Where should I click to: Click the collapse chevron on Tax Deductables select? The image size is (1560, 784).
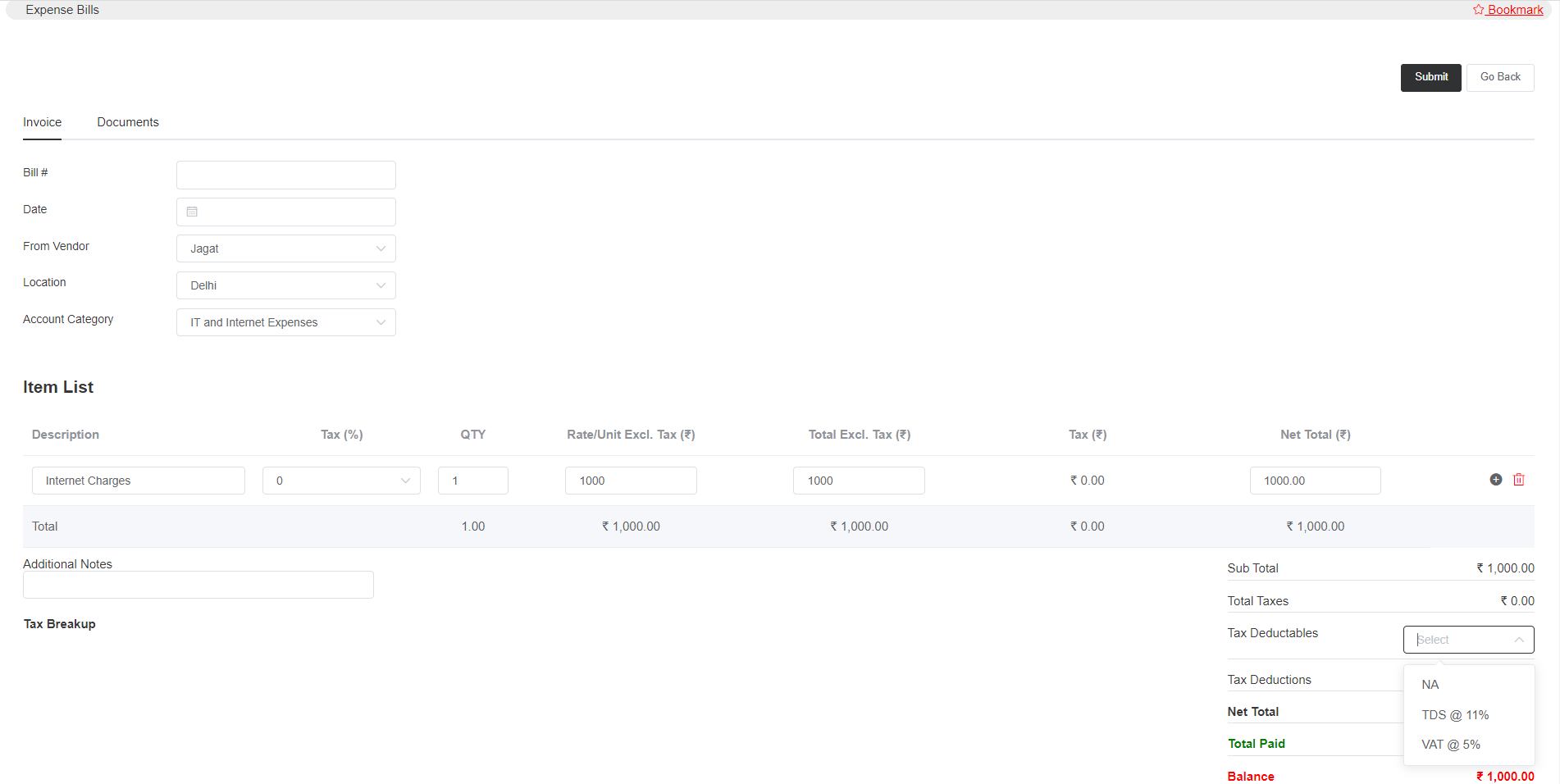point(1519,639)
